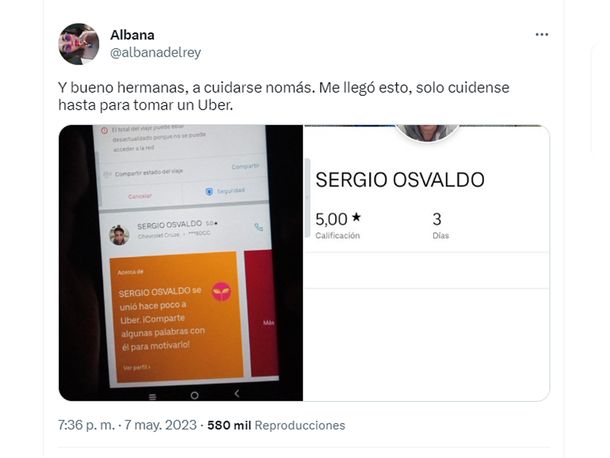610x458 pixels.
Task: Open the left phone screenshot image
Action: pyautogui.click(x=181, y=263)
